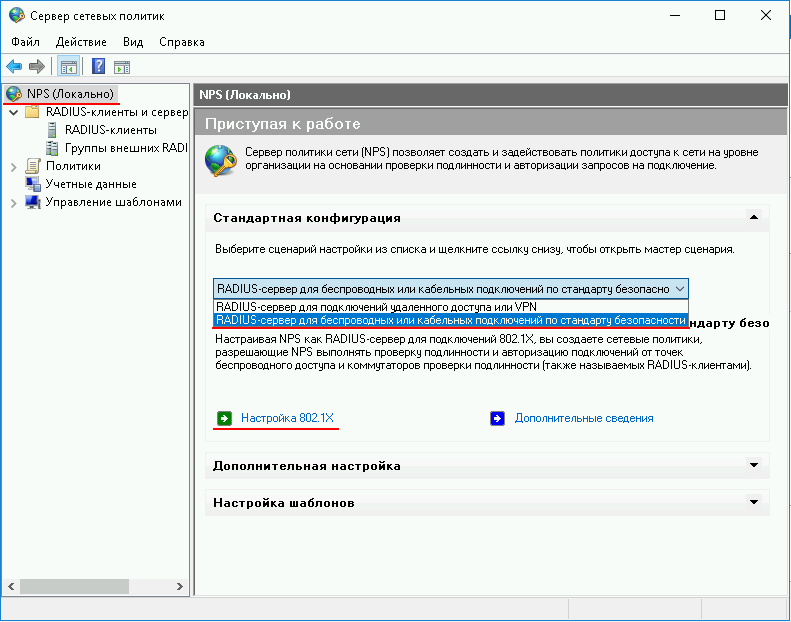Open the Вид menu
This screenshot has width=791, height=622.
point(133,42)
